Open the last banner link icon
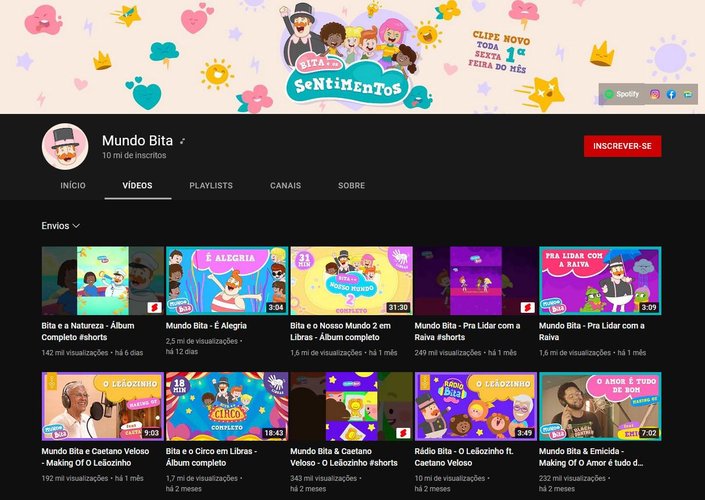This screenshot has height=500, width=705. 688,94
